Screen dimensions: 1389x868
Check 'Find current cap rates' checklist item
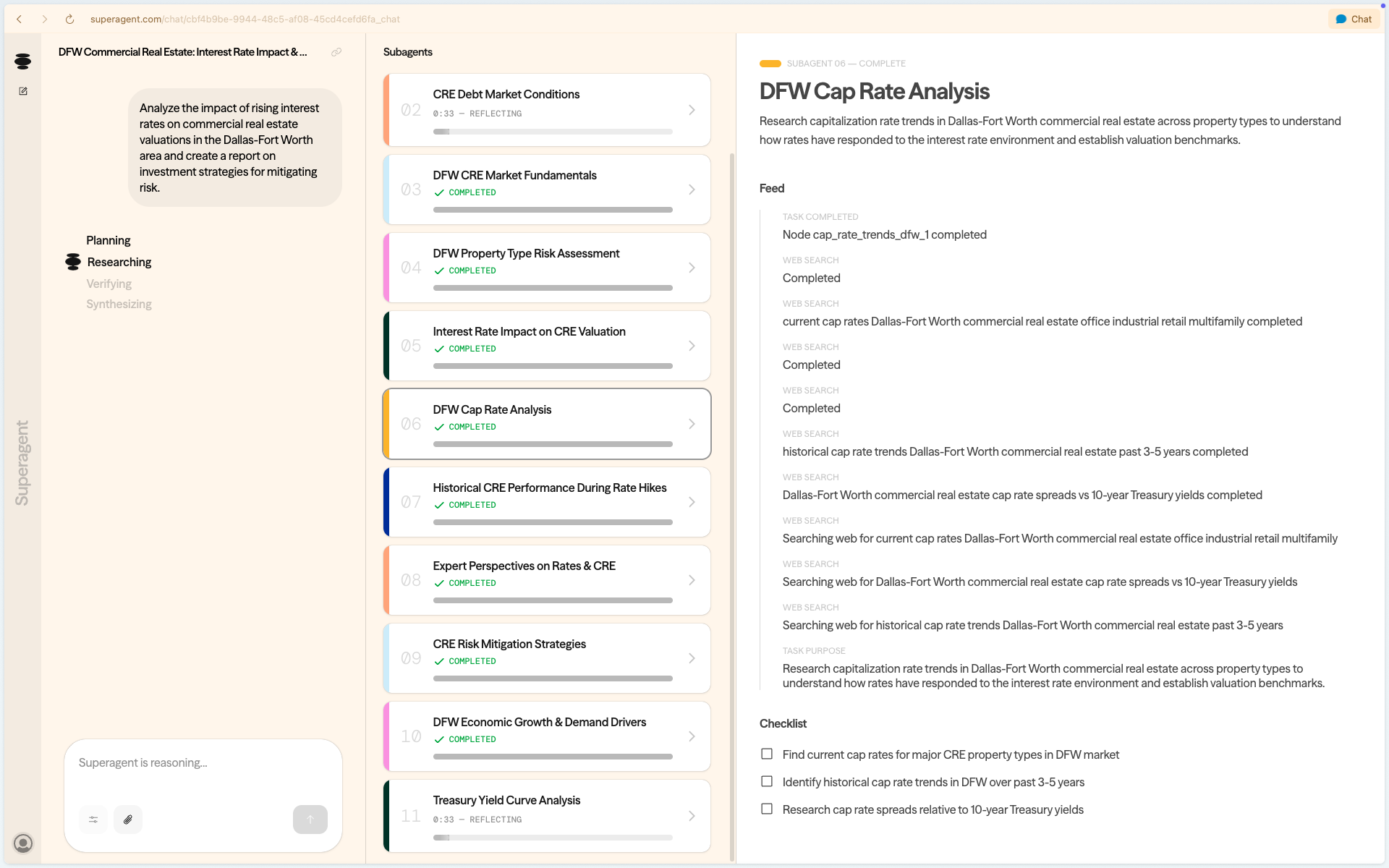767,754
